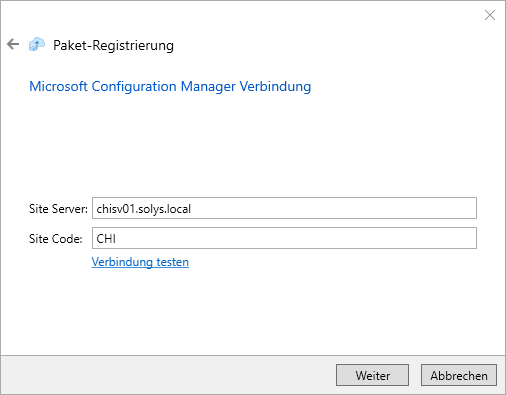Click the Microsoft Configuration Manager Verbindung heading
506x395 pixels.
click(170, 86)
